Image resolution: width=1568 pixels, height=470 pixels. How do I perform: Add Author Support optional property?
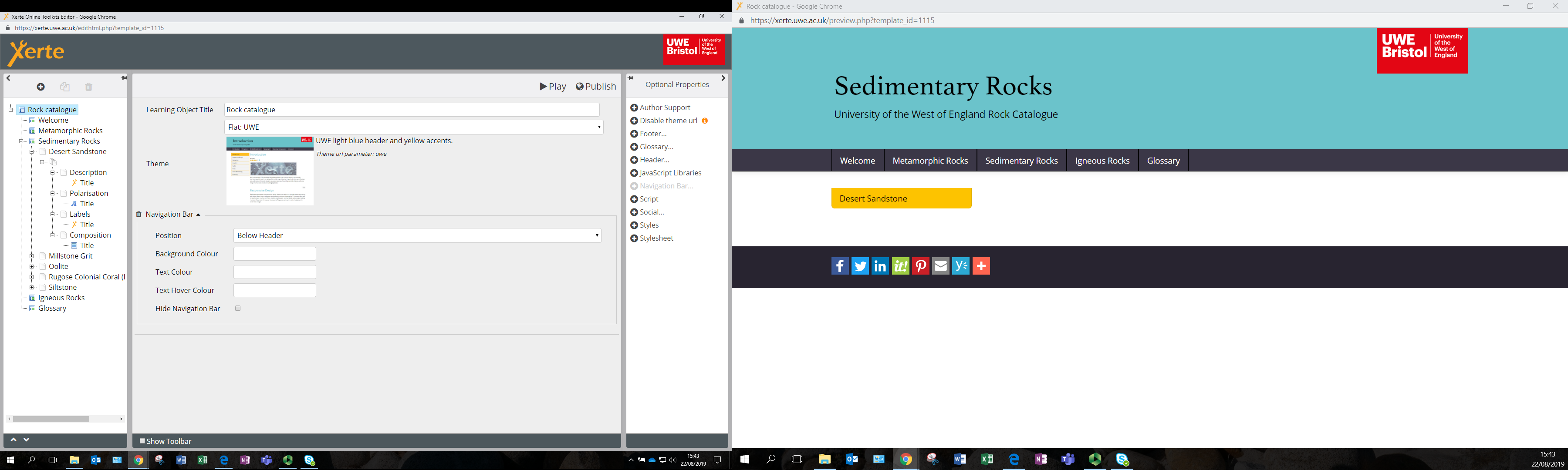pos(660,107)
